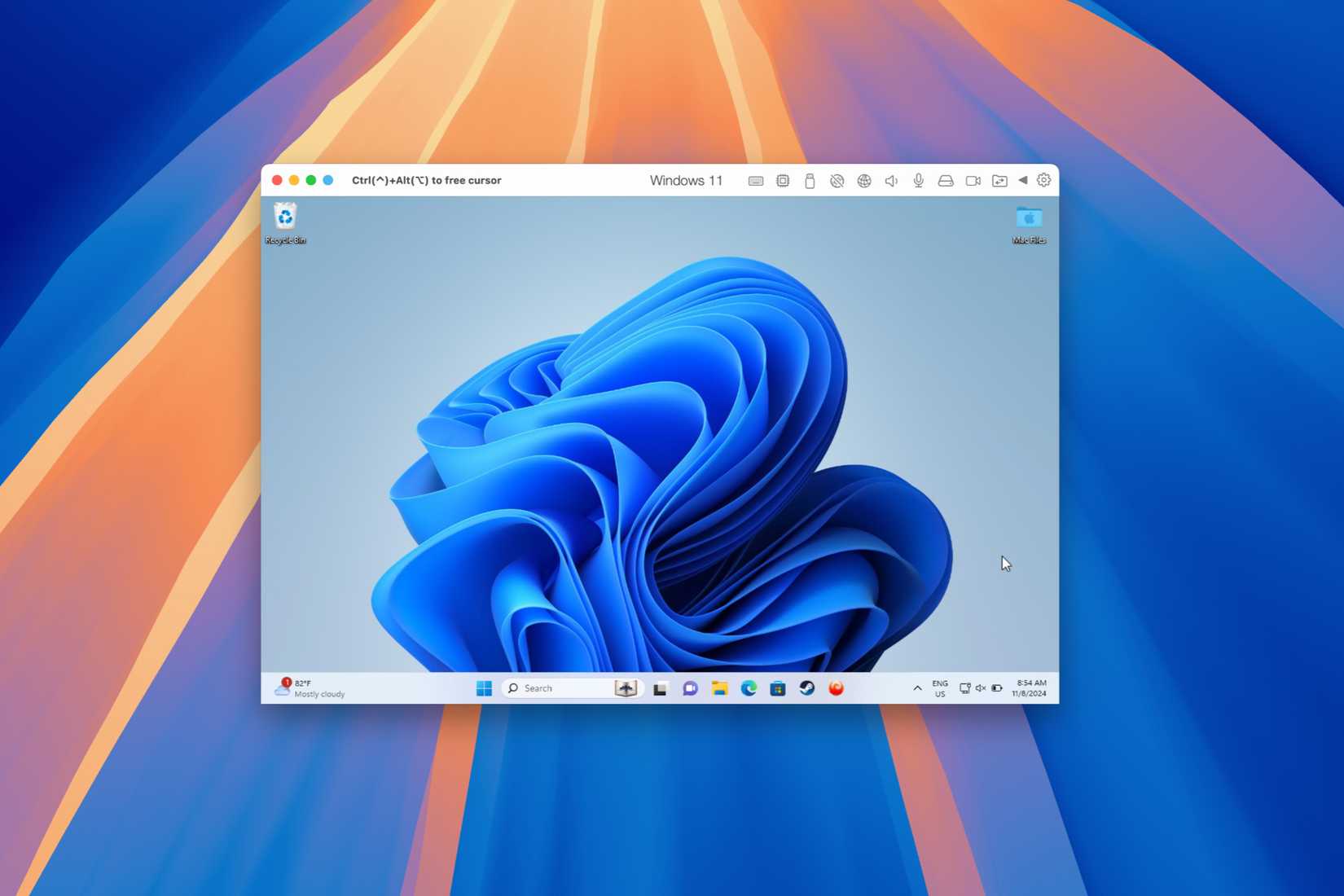This screenshot has width=1344, height=896.
Task: Click the hard disk icon in the toolbar
Action: [x=946, y=180]
